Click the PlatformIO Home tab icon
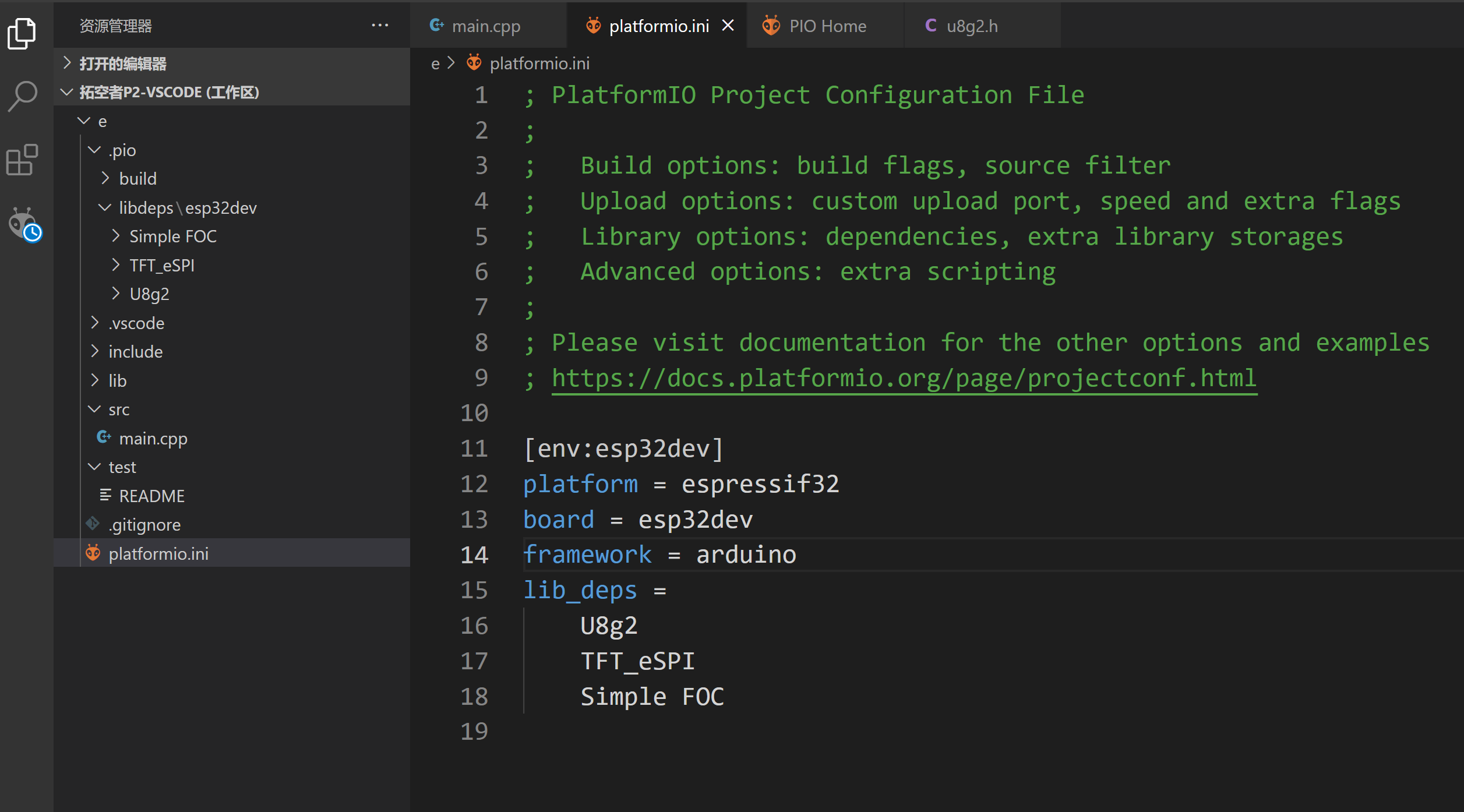The width and height of the screenshot is (1464, 812). 775,25
